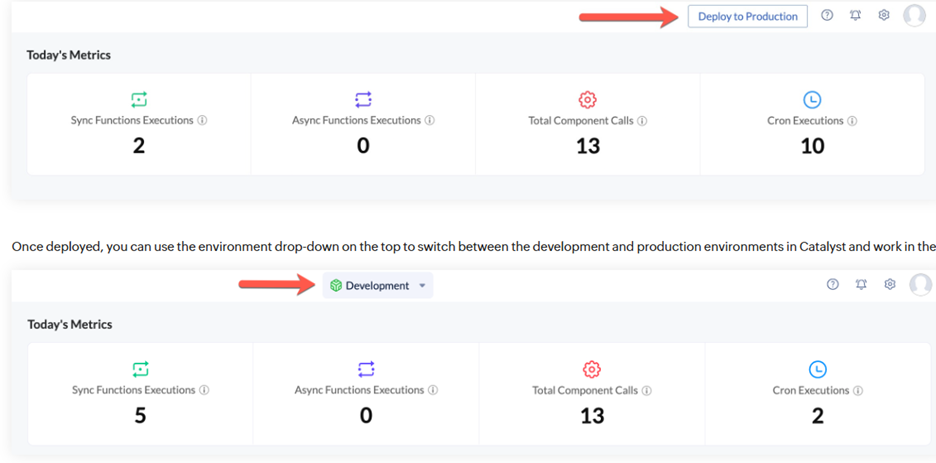This screenshot has width=936, height=463.
Task: Open the Development environment drop-down
Action: [x=377, y=286]
